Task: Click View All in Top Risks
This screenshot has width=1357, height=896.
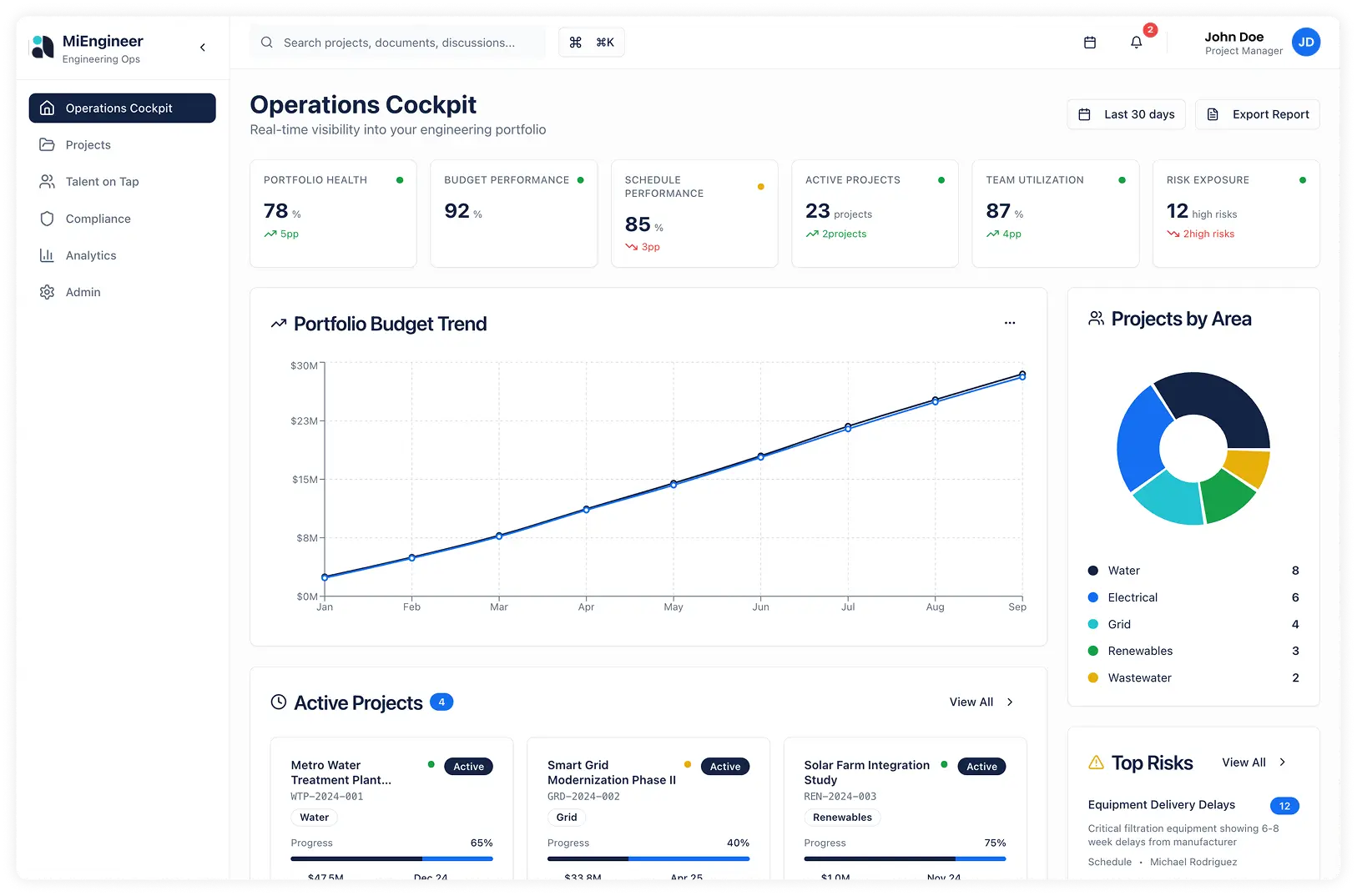Action: click(1254, 763)
